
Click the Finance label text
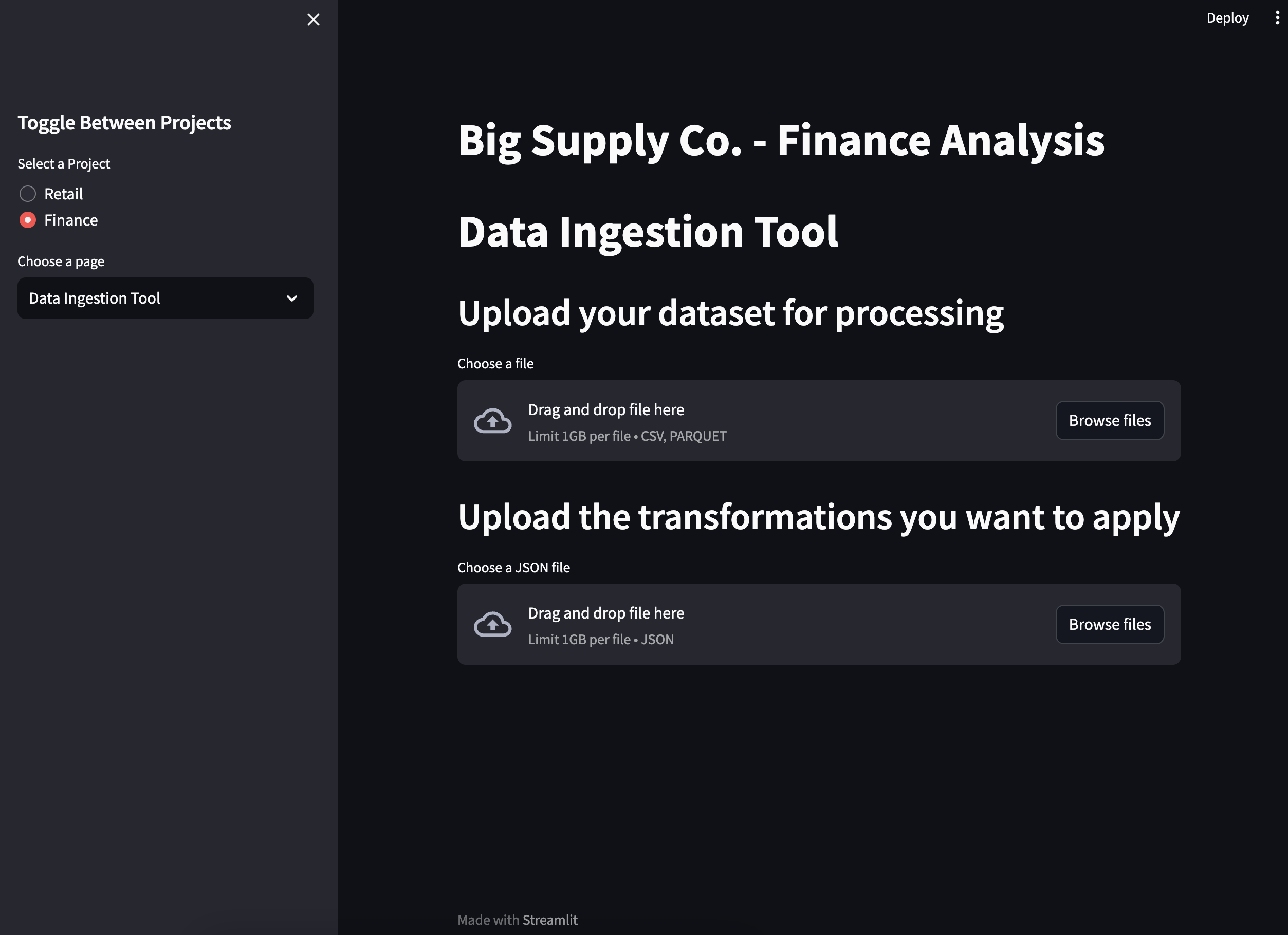[71, 220]
